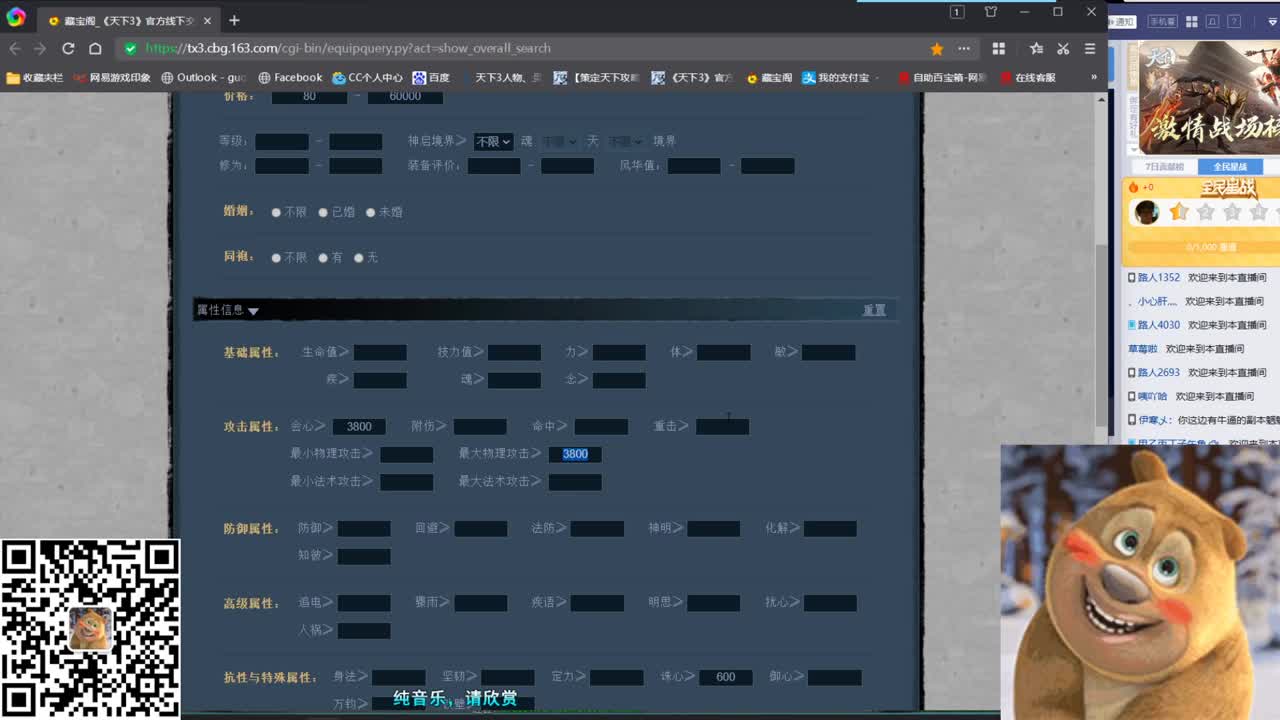Click the tab count indicator icon

(x=957, y=12)
